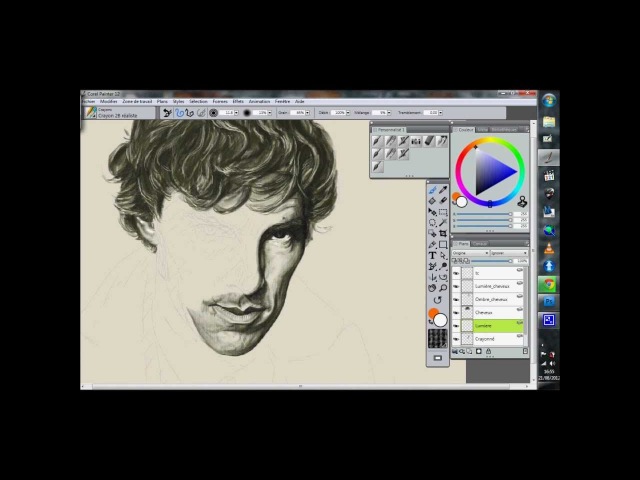Viewport: 640px width, 480px height.
Task: Select the Pen tool
Action: tap(432, 244)
